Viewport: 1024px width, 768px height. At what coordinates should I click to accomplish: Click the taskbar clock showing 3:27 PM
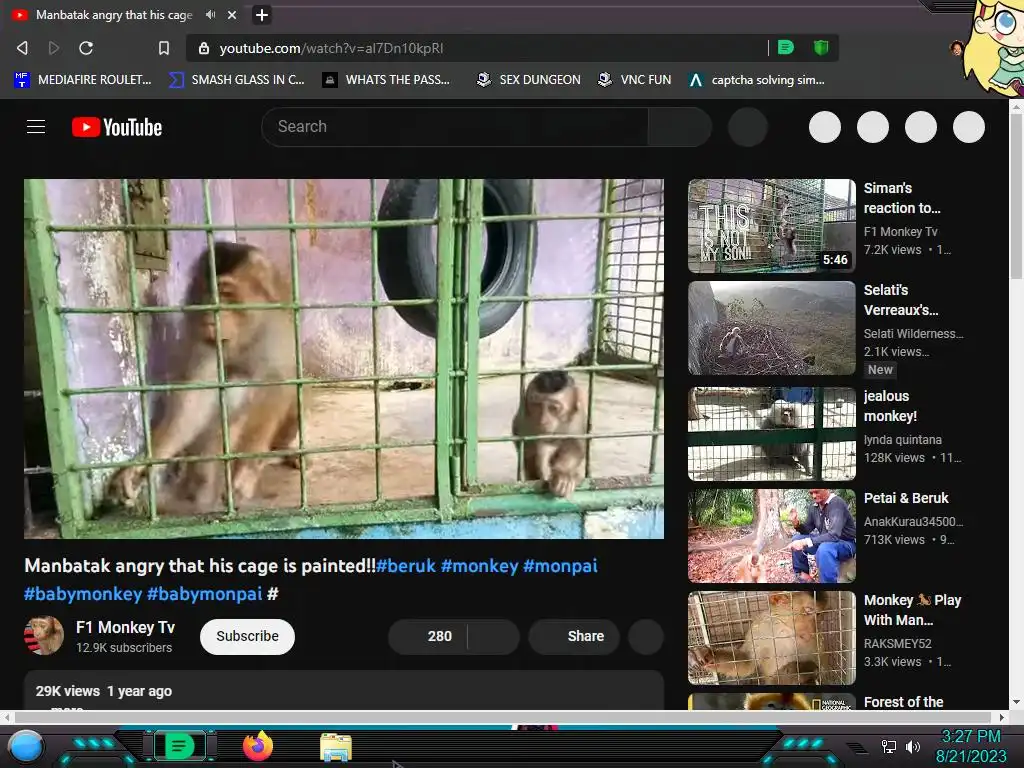(970, 736)
